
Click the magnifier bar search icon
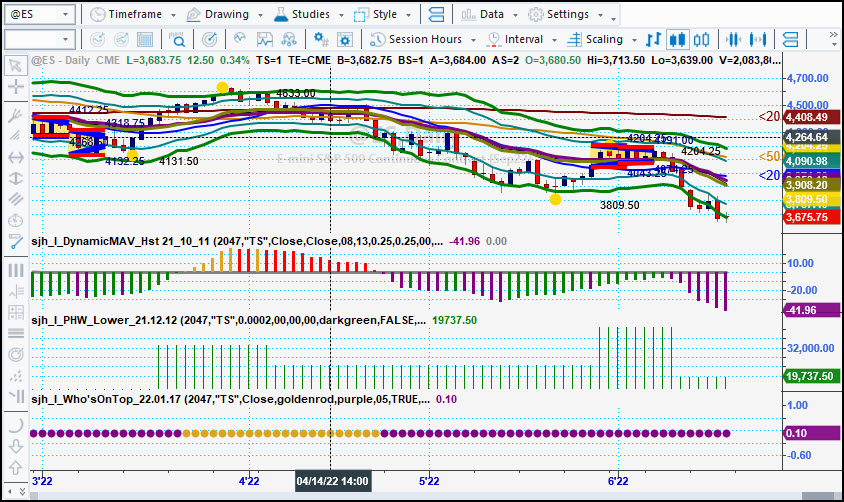(x=177, y=39)
